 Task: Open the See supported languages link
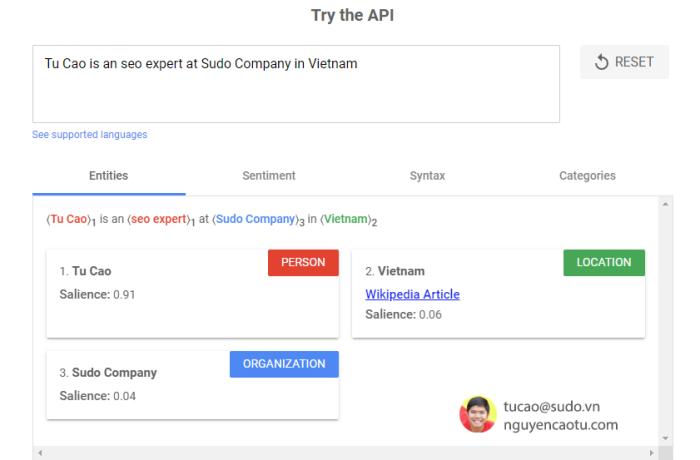(x=90, y=135)
